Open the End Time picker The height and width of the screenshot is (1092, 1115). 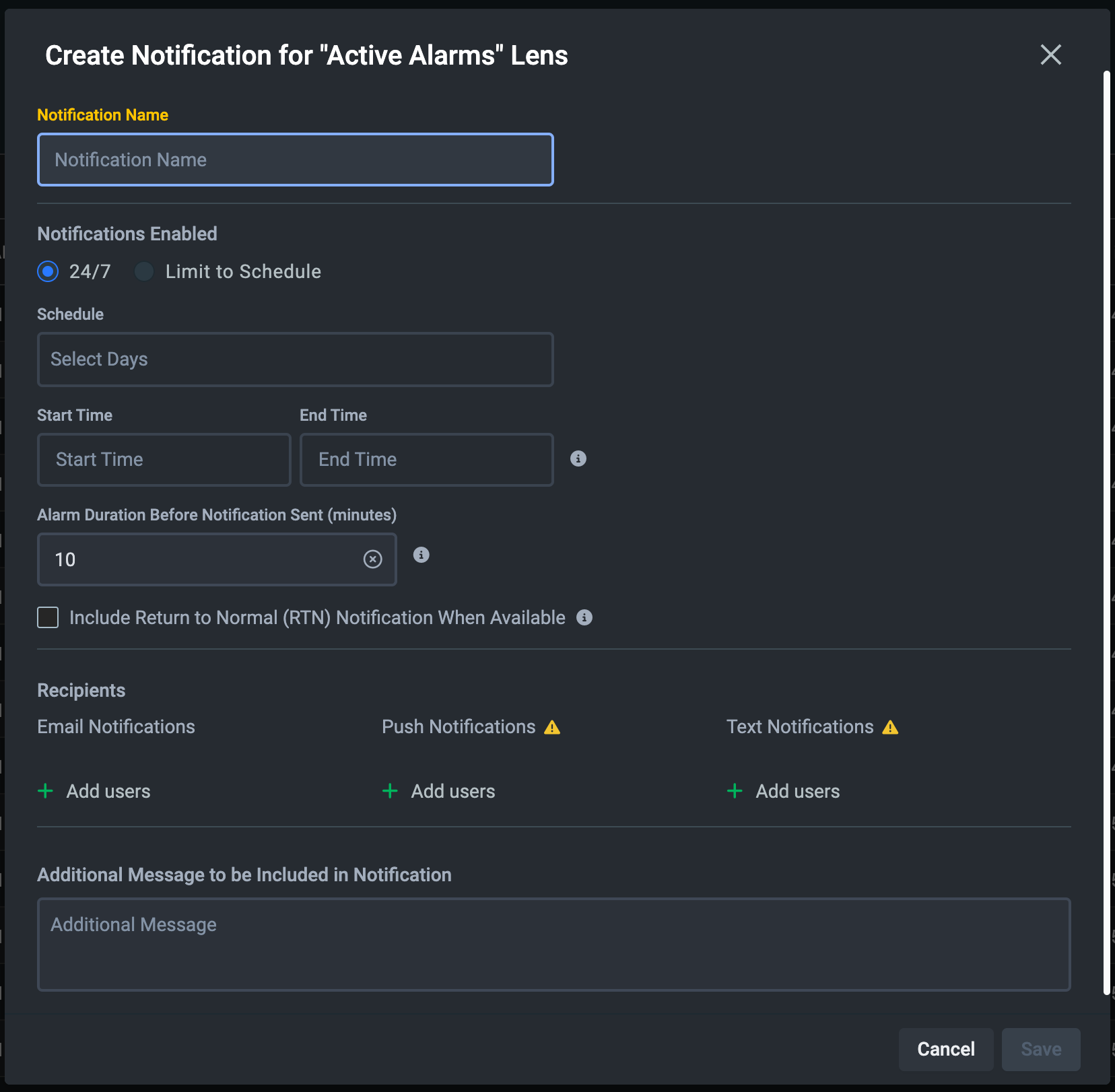coord(426,460)
